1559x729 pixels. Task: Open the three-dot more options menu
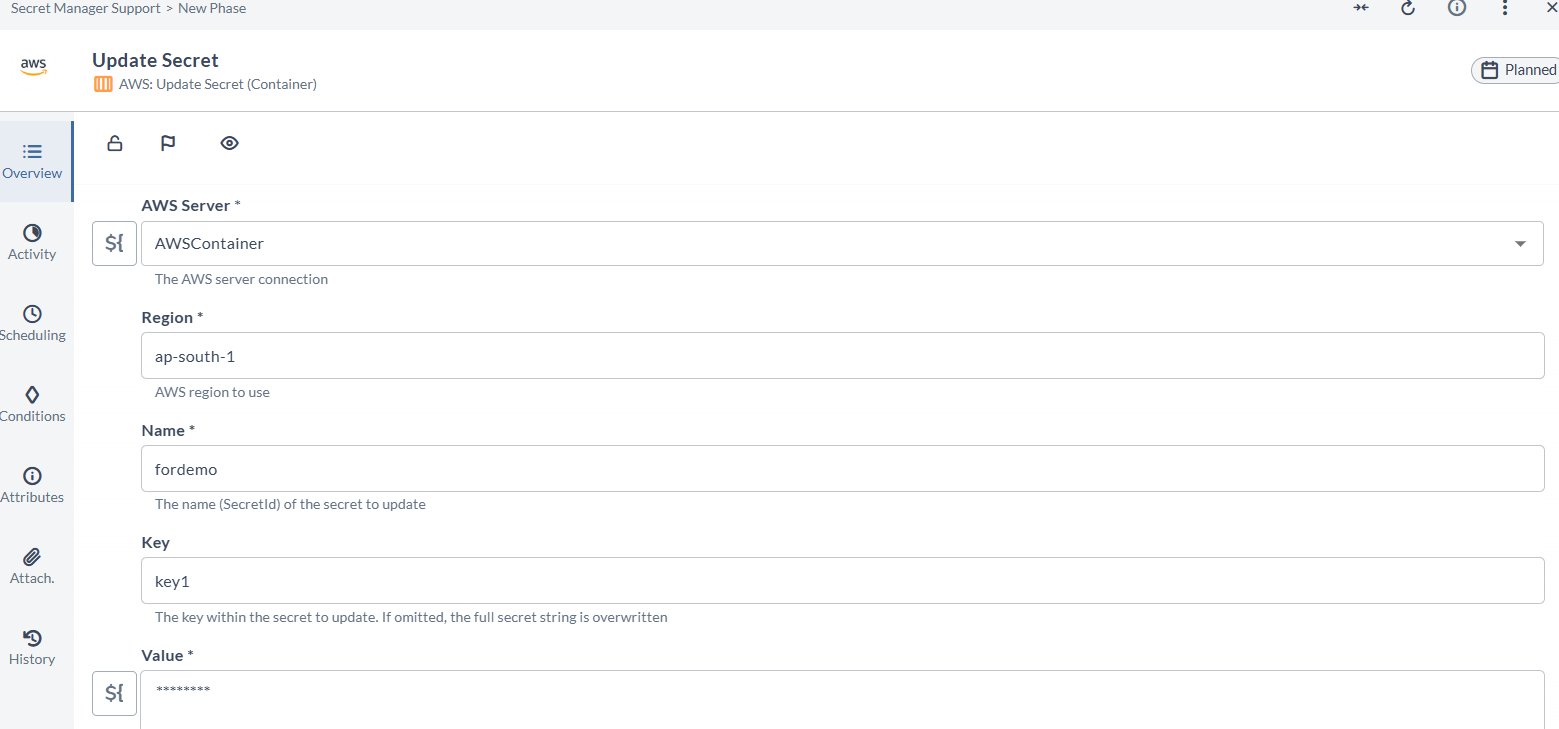pyautogui.click(x=1505, y=8)
